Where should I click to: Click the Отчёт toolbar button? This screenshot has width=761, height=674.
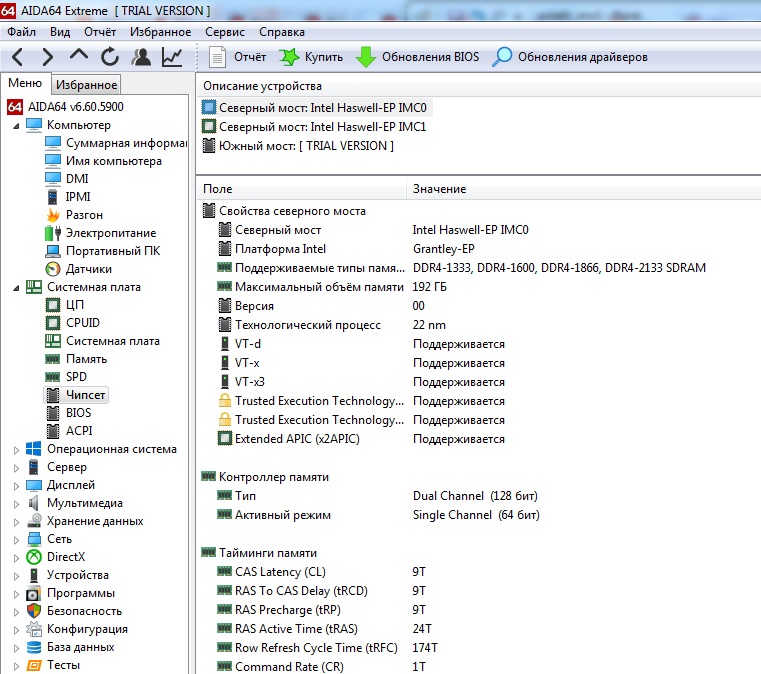(237, 57)
